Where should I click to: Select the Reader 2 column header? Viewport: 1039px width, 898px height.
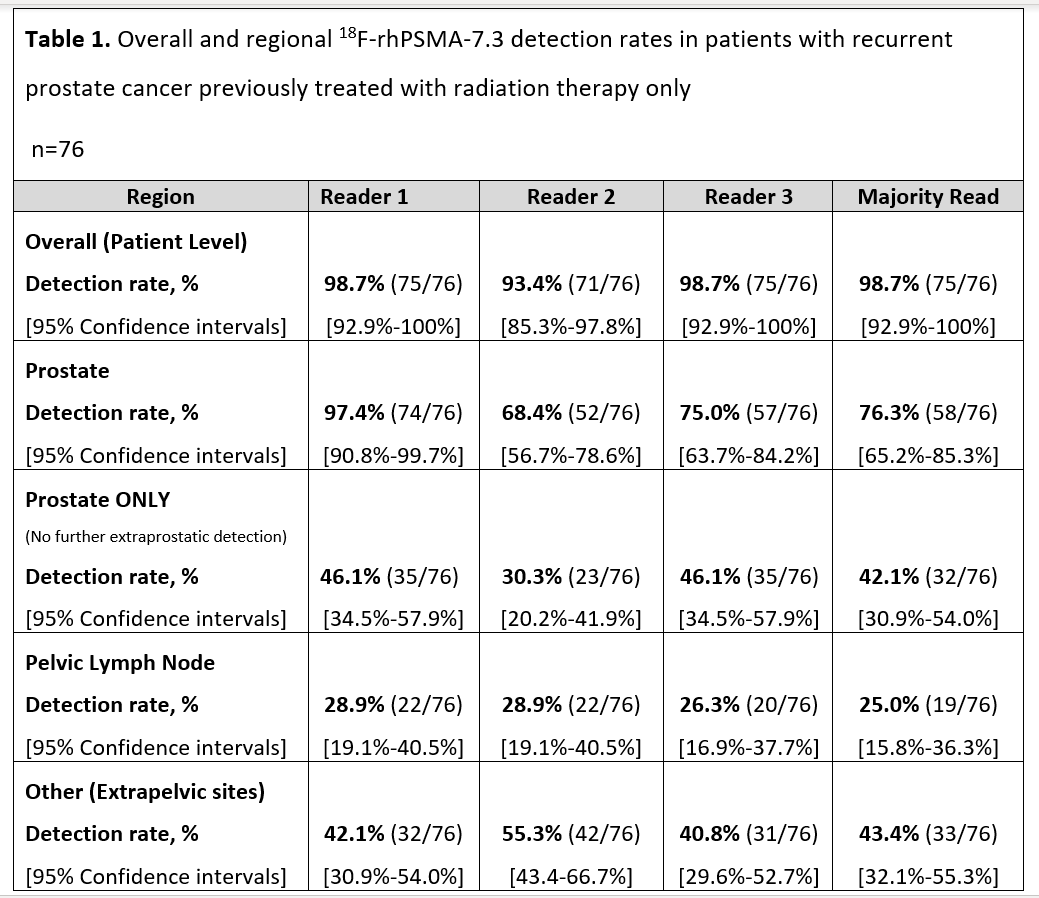point(571,197)
